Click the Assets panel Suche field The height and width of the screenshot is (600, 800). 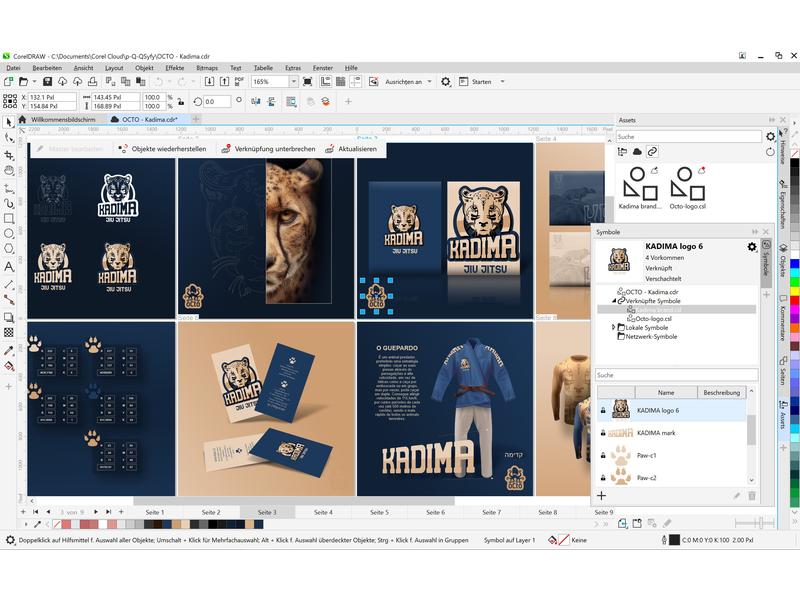click(688, 137)
